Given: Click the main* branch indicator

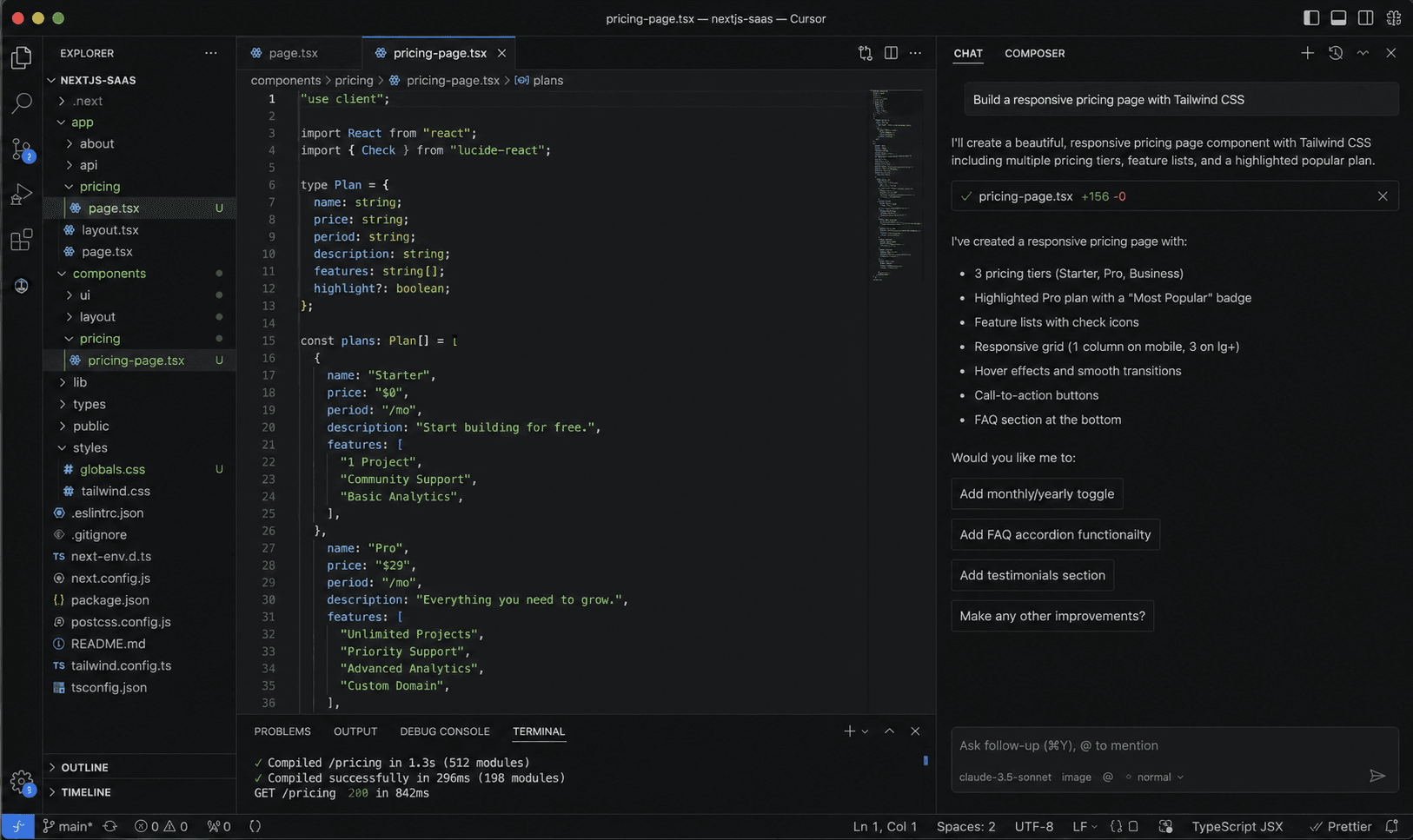Looking at the screenshot, I should click(67, 826).
